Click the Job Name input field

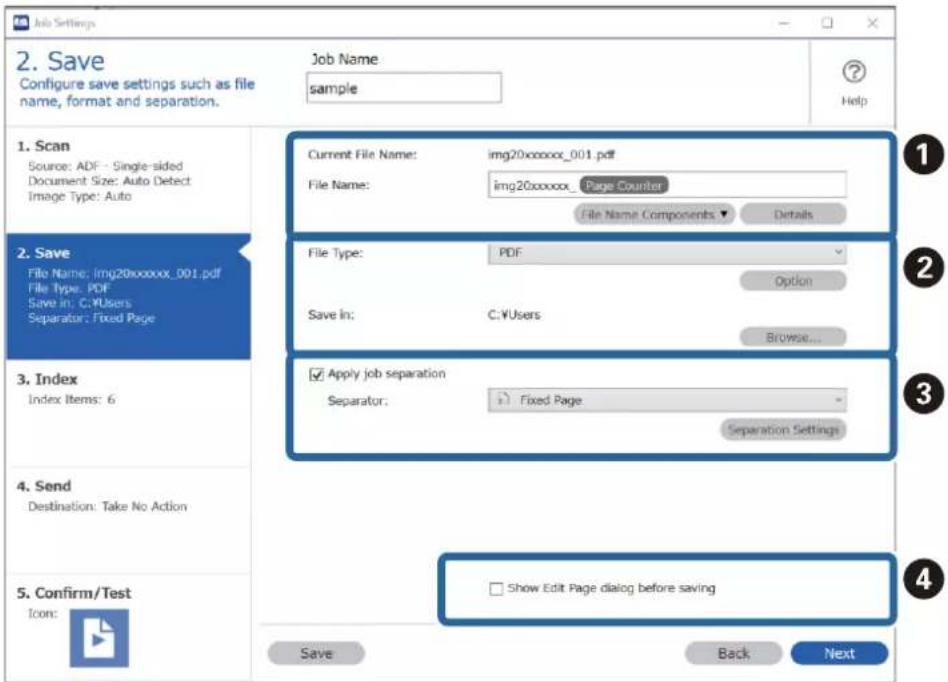click(x=404, y=88)
